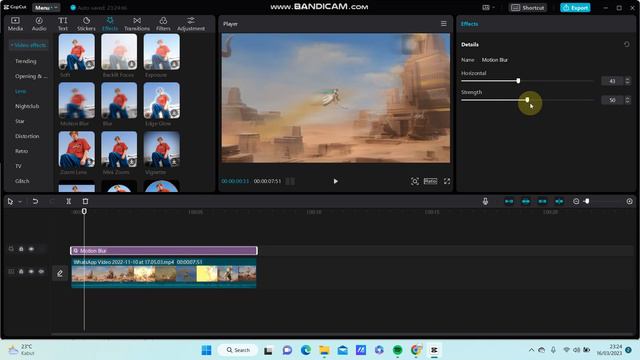Open the Stickers tab

click(86, 24)
